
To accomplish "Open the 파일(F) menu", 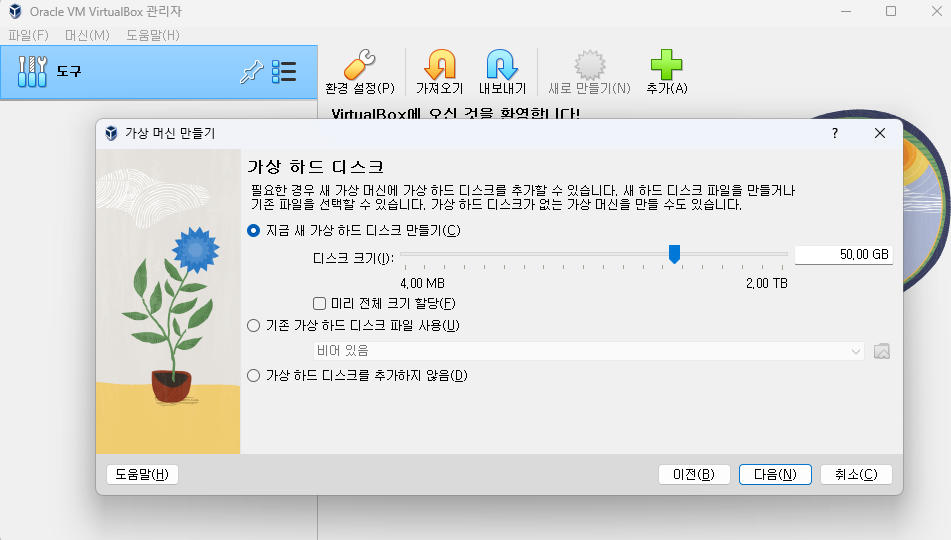I will (x=29, y=35).
